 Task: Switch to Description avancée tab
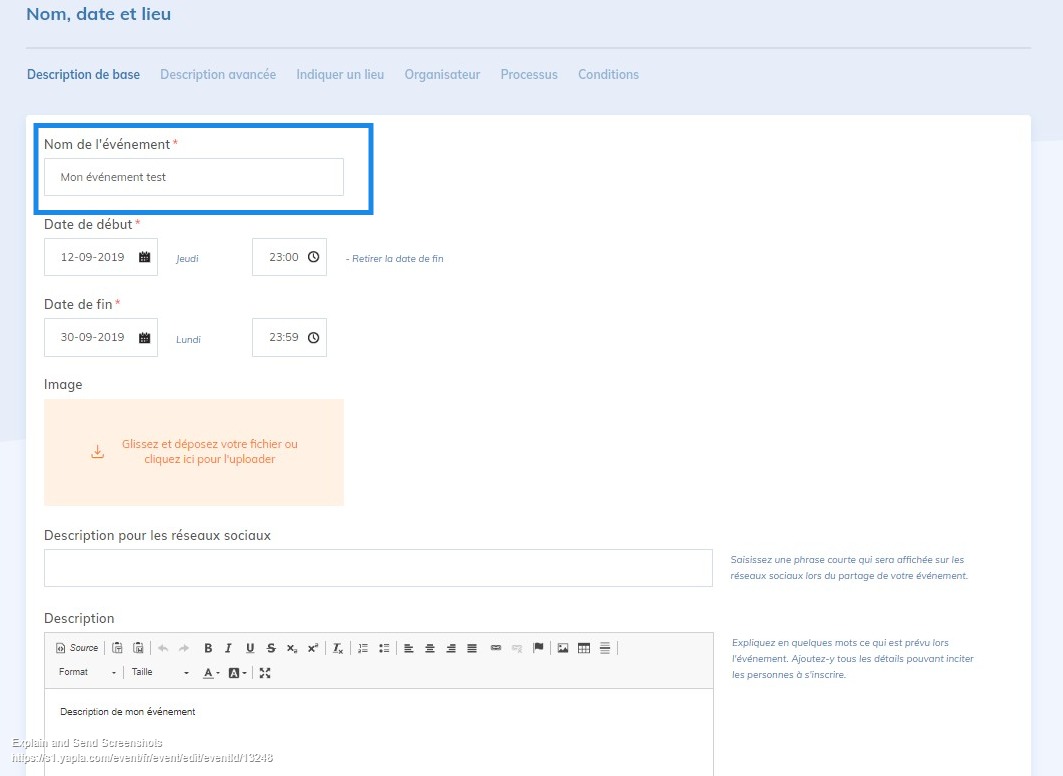coord(218,75)
